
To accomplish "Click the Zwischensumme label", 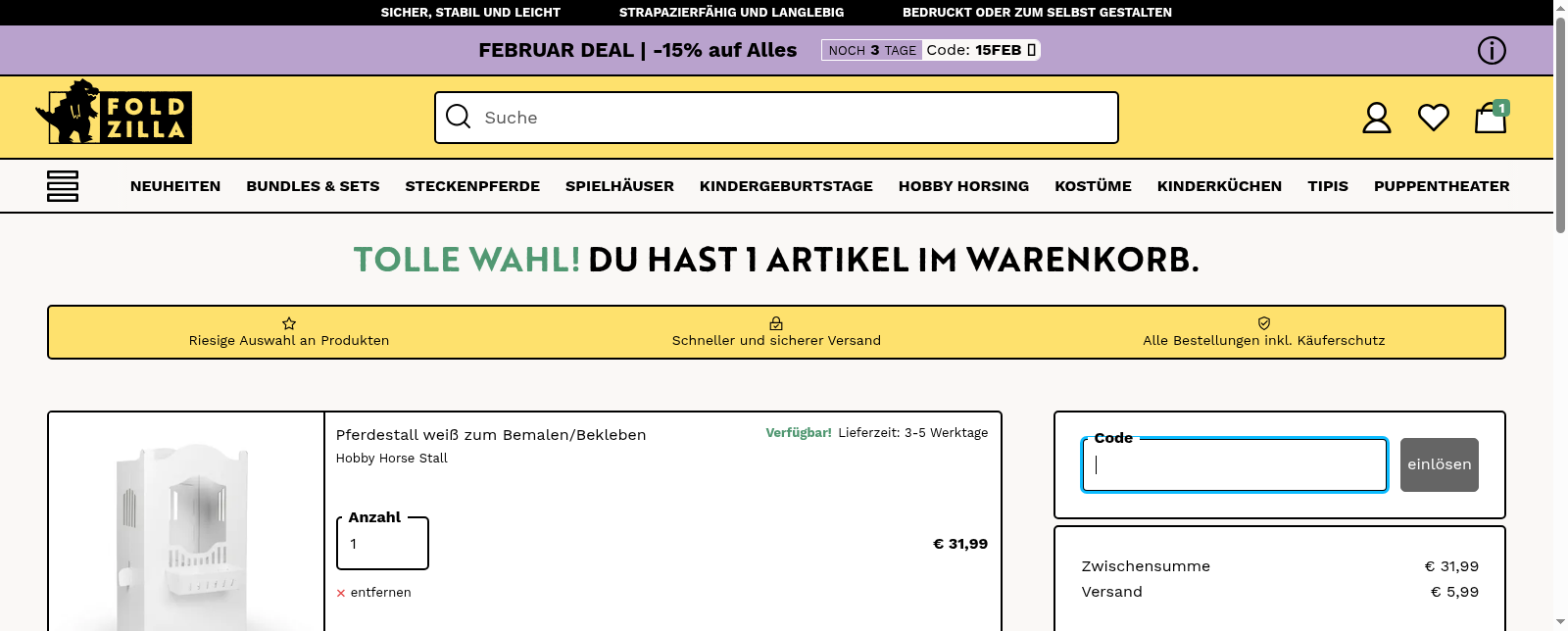I will click(x=1146, y=566).
